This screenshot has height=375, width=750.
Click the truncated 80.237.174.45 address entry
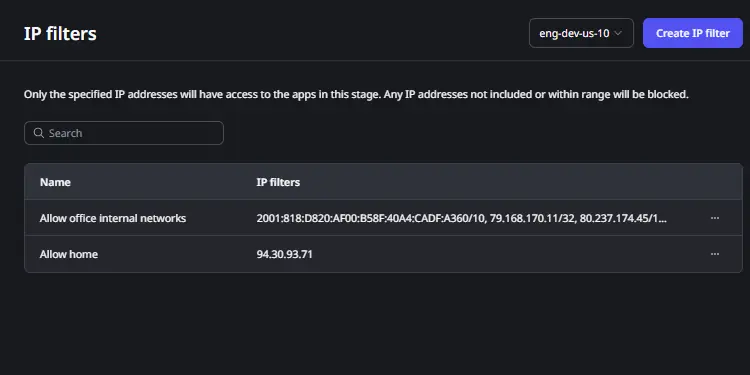click(623, 218)
